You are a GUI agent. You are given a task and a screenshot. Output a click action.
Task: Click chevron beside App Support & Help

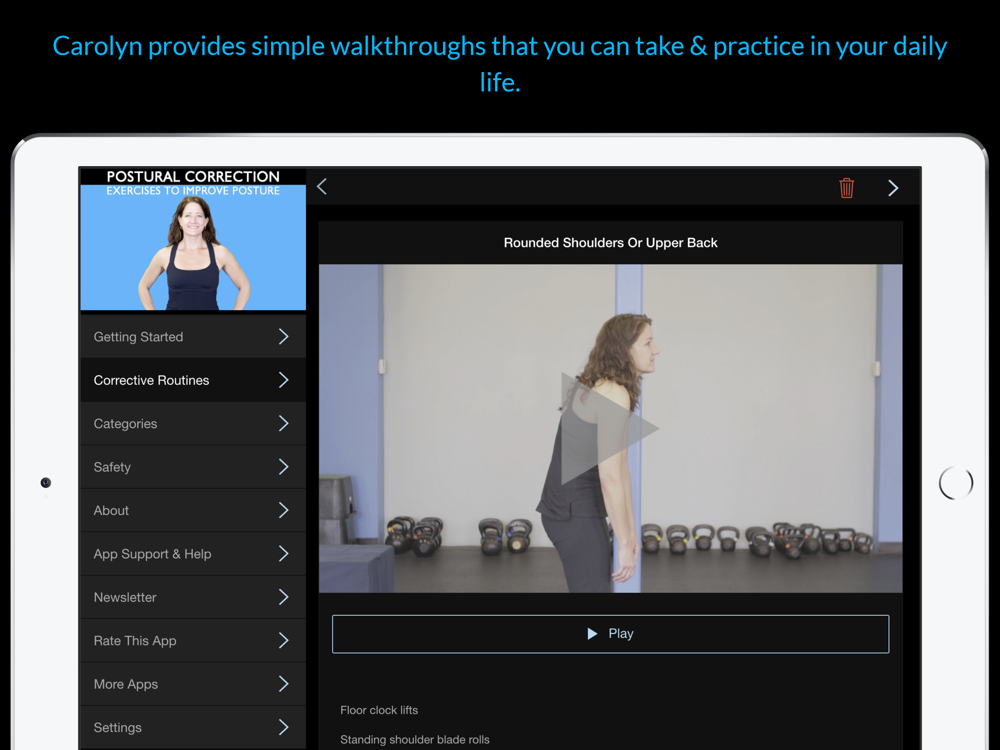284,554
